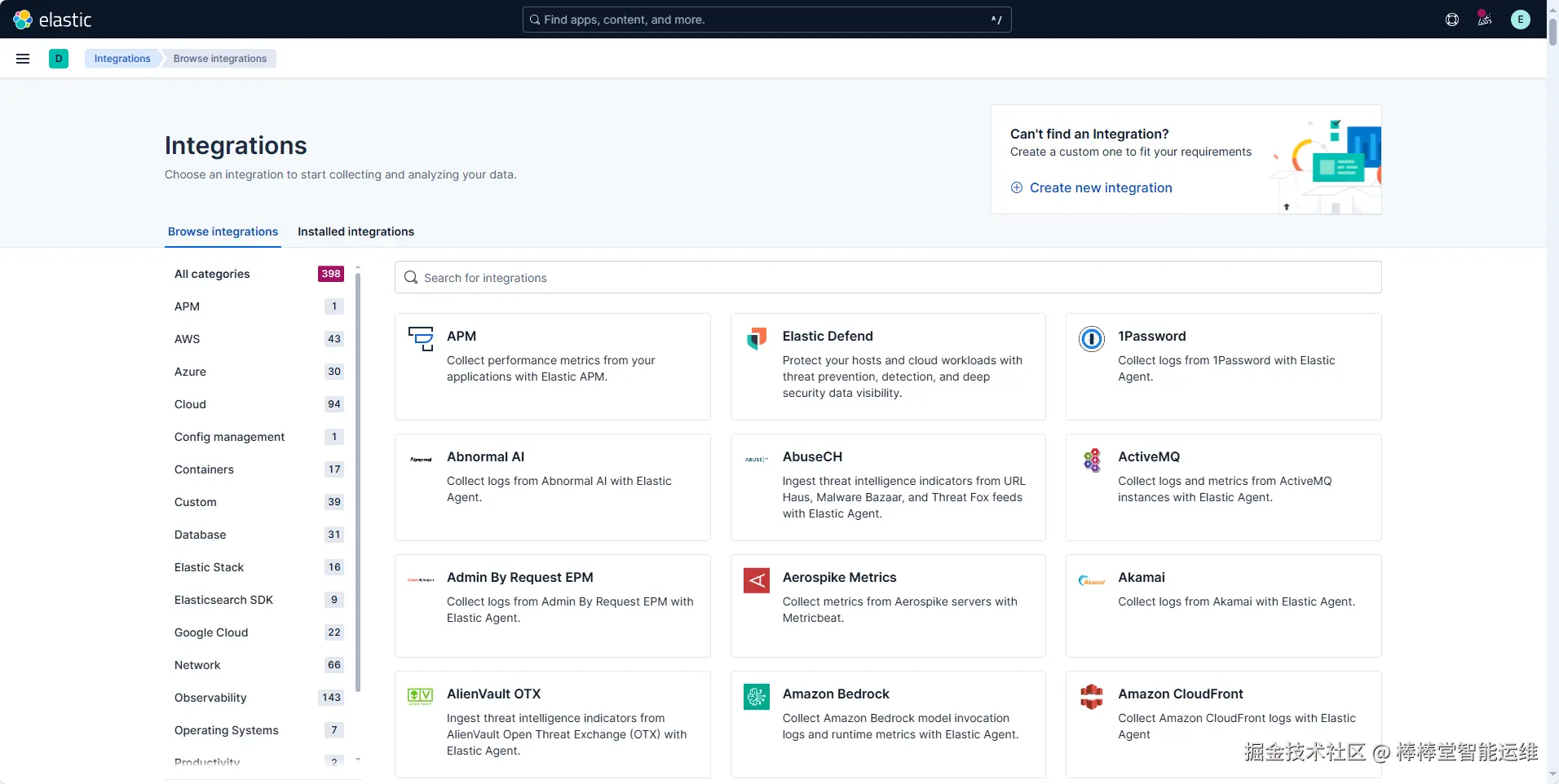Select All categories filter
The width and height of the screenshot is (1559, 784).
coord(258,274)
